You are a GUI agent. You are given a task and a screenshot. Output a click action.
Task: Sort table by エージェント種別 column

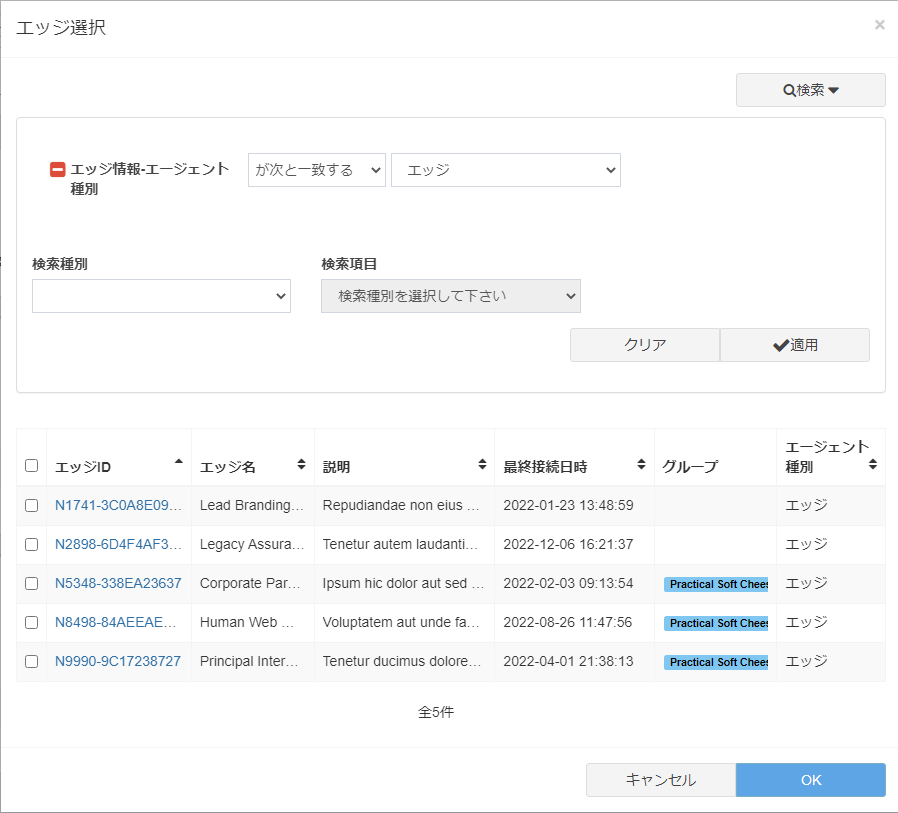(x=872, y=465)
